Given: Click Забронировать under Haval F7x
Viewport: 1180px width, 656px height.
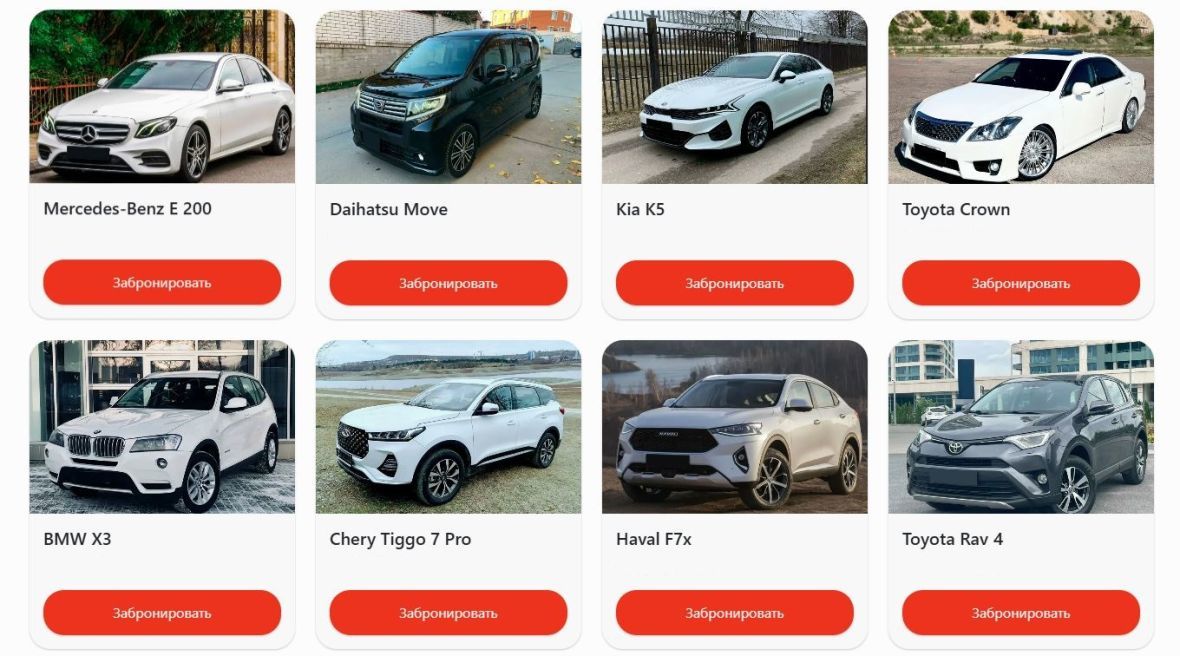Looking at the screenshot, I should point(734,612).
